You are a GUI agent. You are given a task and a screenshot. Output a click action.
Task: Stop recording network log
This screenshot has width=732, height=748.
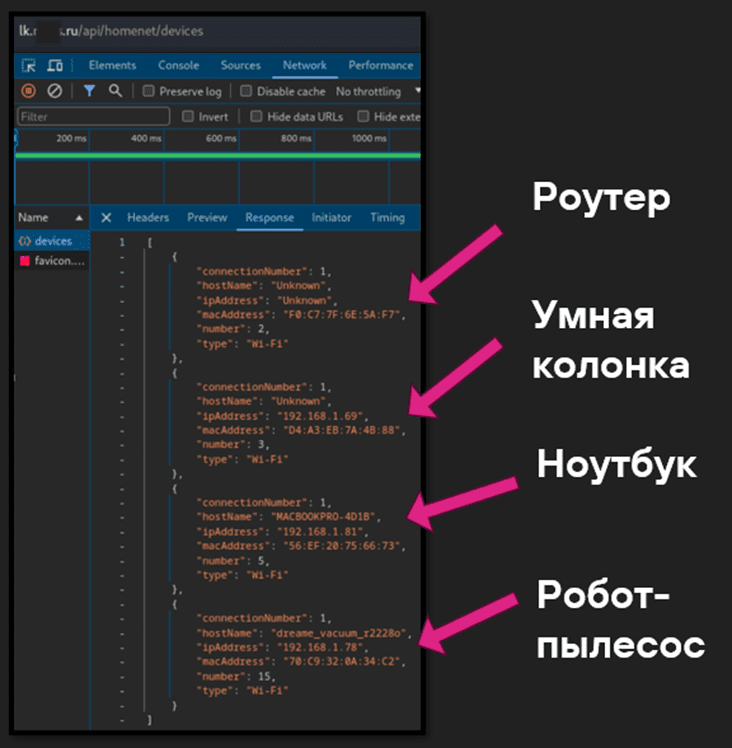pyautogui.click(x=28, y=91)
